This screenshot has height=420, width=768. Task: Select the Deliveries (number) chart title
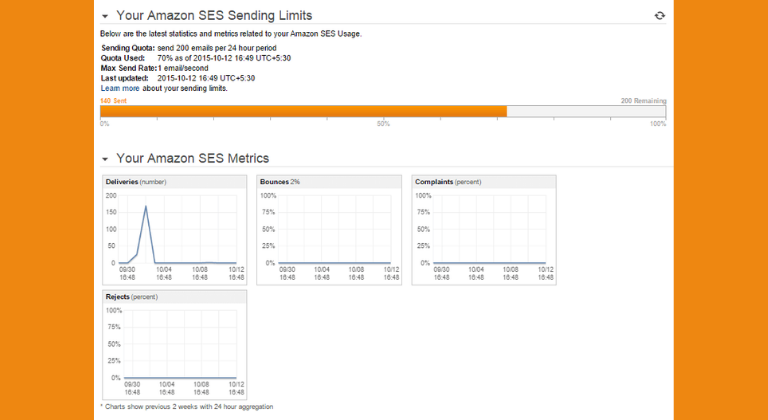(135, 181)
